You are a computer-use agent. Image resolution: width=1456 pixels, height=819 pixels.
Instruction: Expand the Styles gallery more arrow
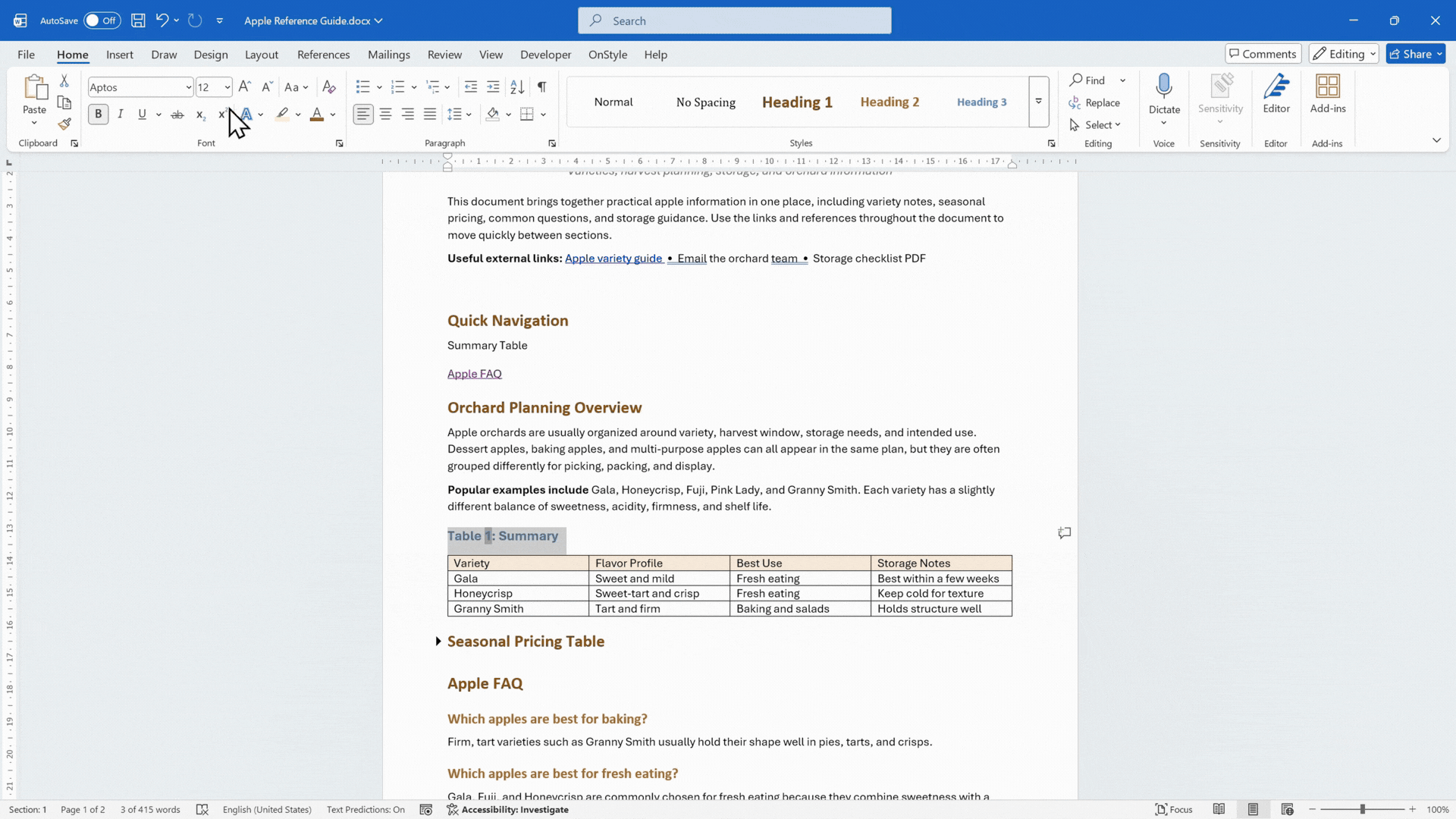[x=1039, y=102]
